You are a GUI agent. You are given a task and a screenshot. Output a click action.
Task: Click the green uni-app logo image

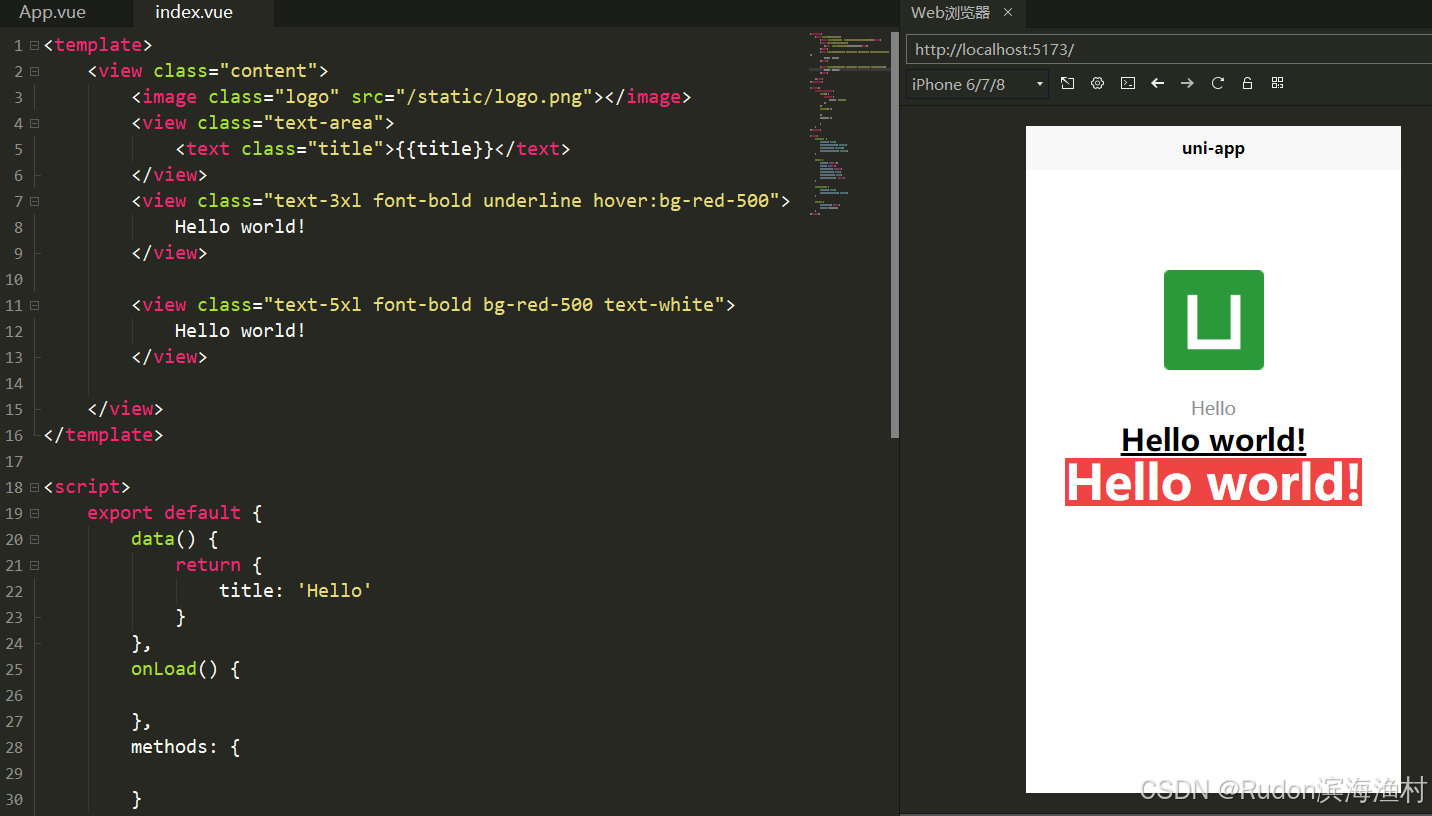pyautogui.click(x=1213, y=320)
